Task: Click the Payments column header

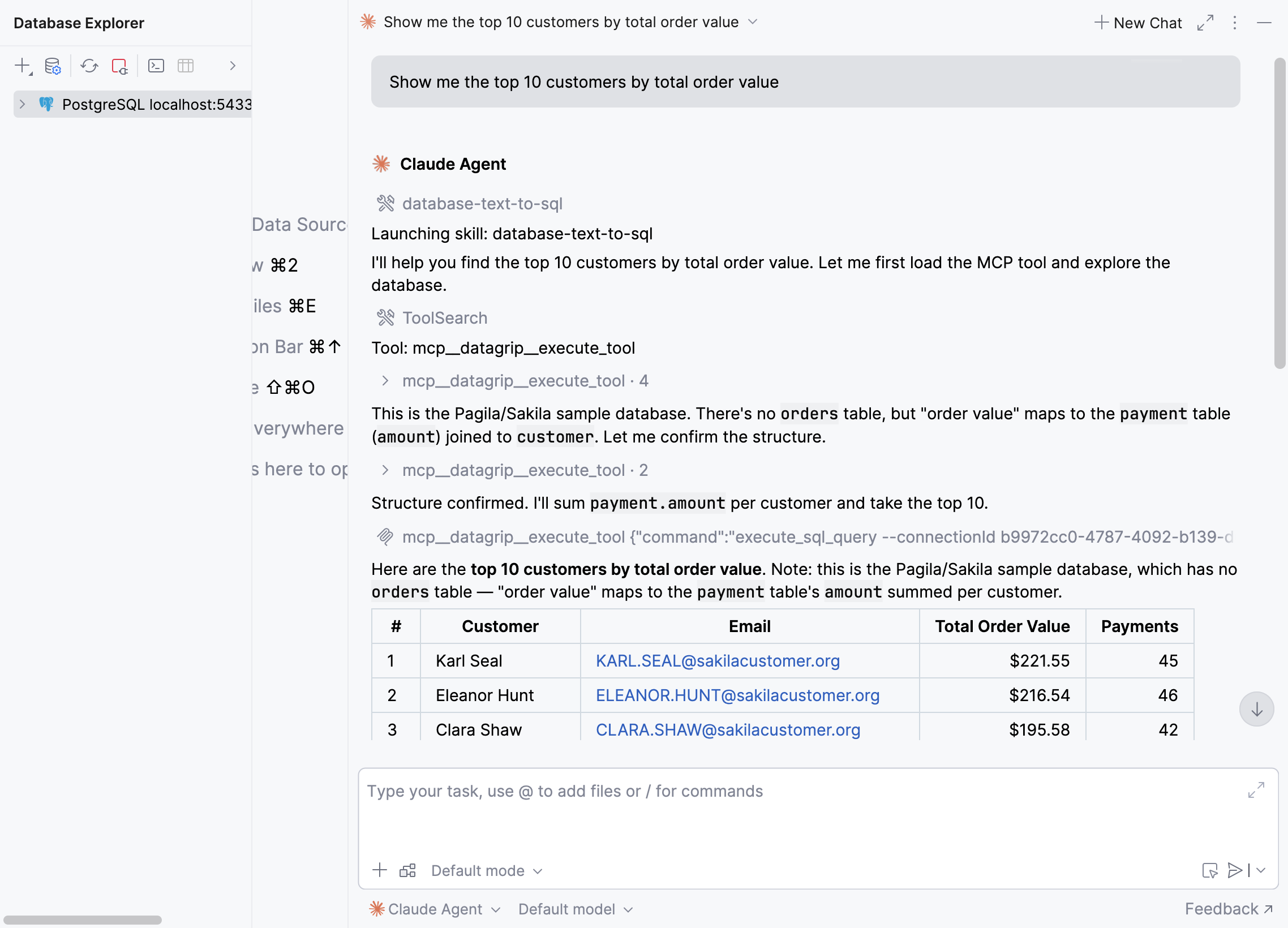Action: [x=1140, y=626]
